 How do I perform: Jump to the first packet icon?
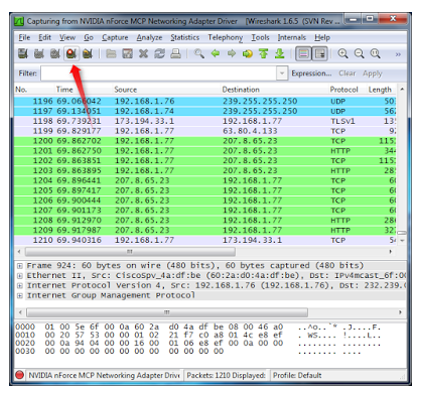[x=263, y=54]
